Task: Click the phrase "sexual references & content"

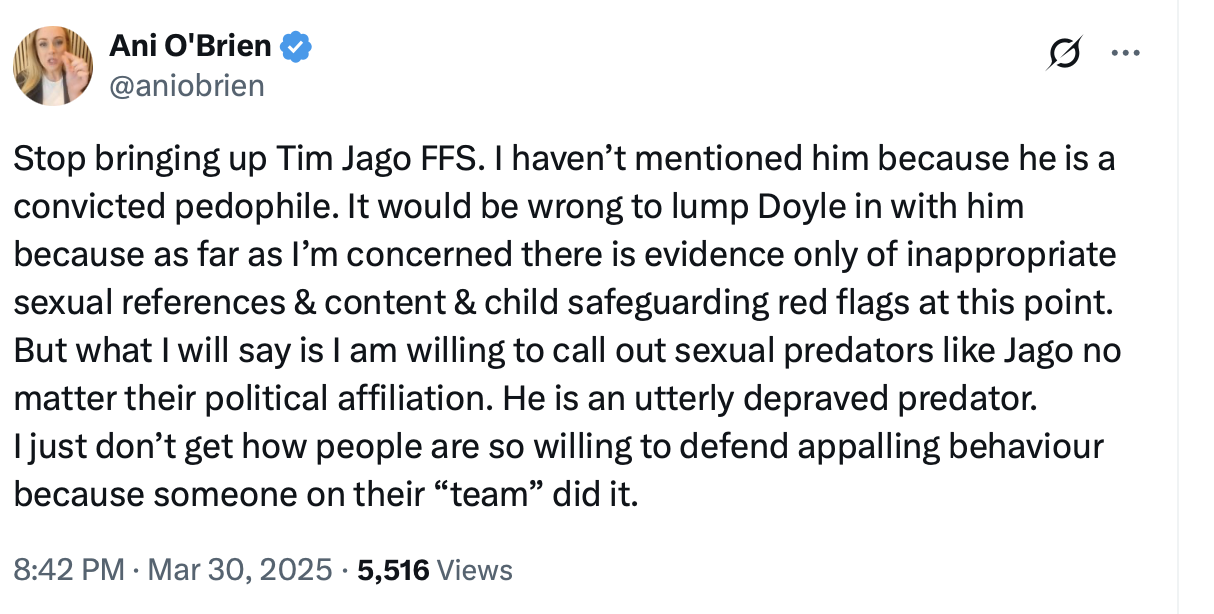Action: click(211, 303)
